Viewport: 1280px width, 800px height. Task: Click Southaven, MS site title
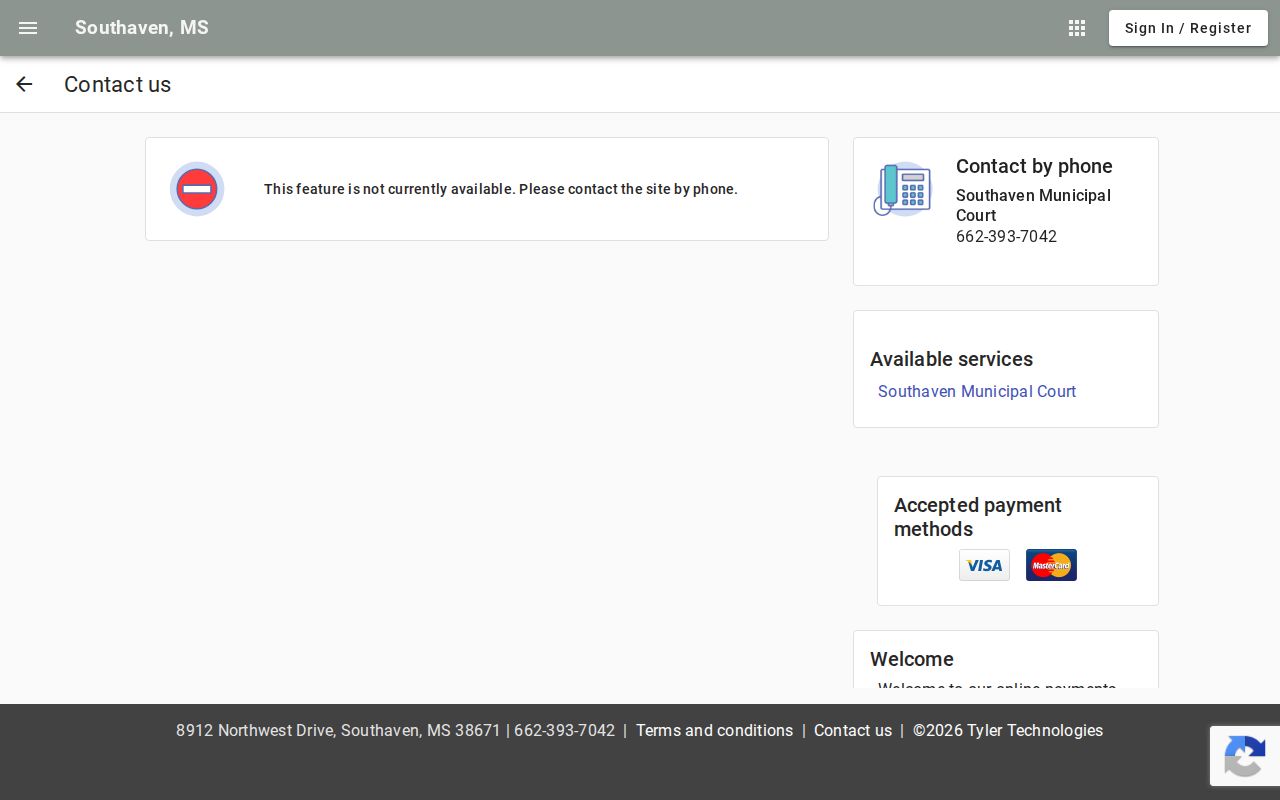coord(142,28)
